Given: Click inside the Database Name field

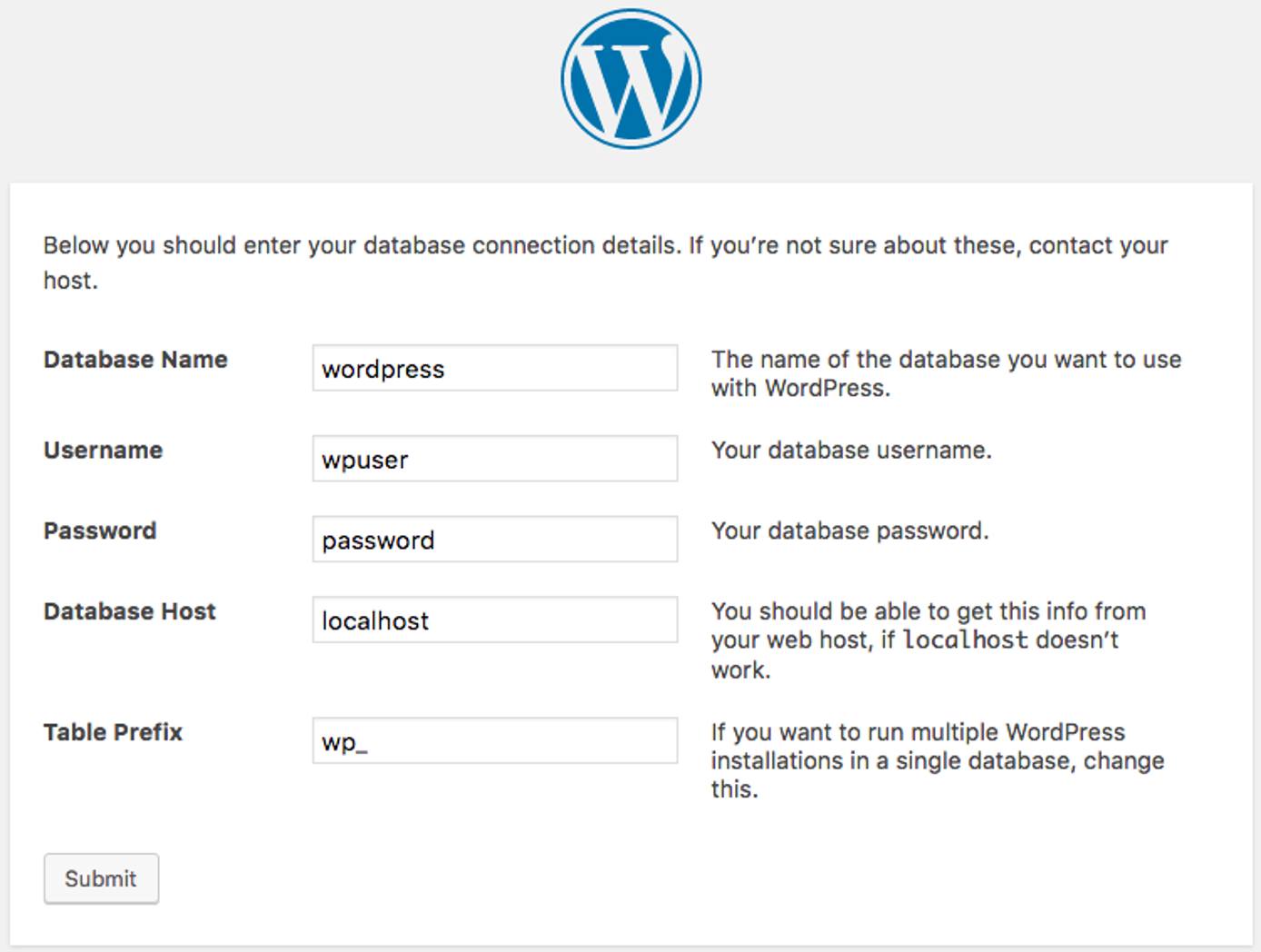Looking at the screenshot, I should (x=494, y=368).
